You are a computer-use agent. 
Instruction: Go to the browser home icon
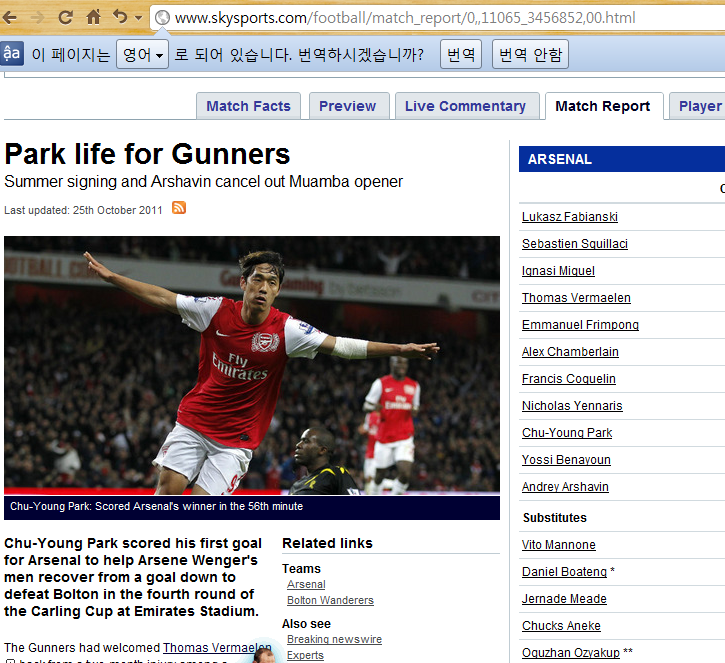[93, 17]
